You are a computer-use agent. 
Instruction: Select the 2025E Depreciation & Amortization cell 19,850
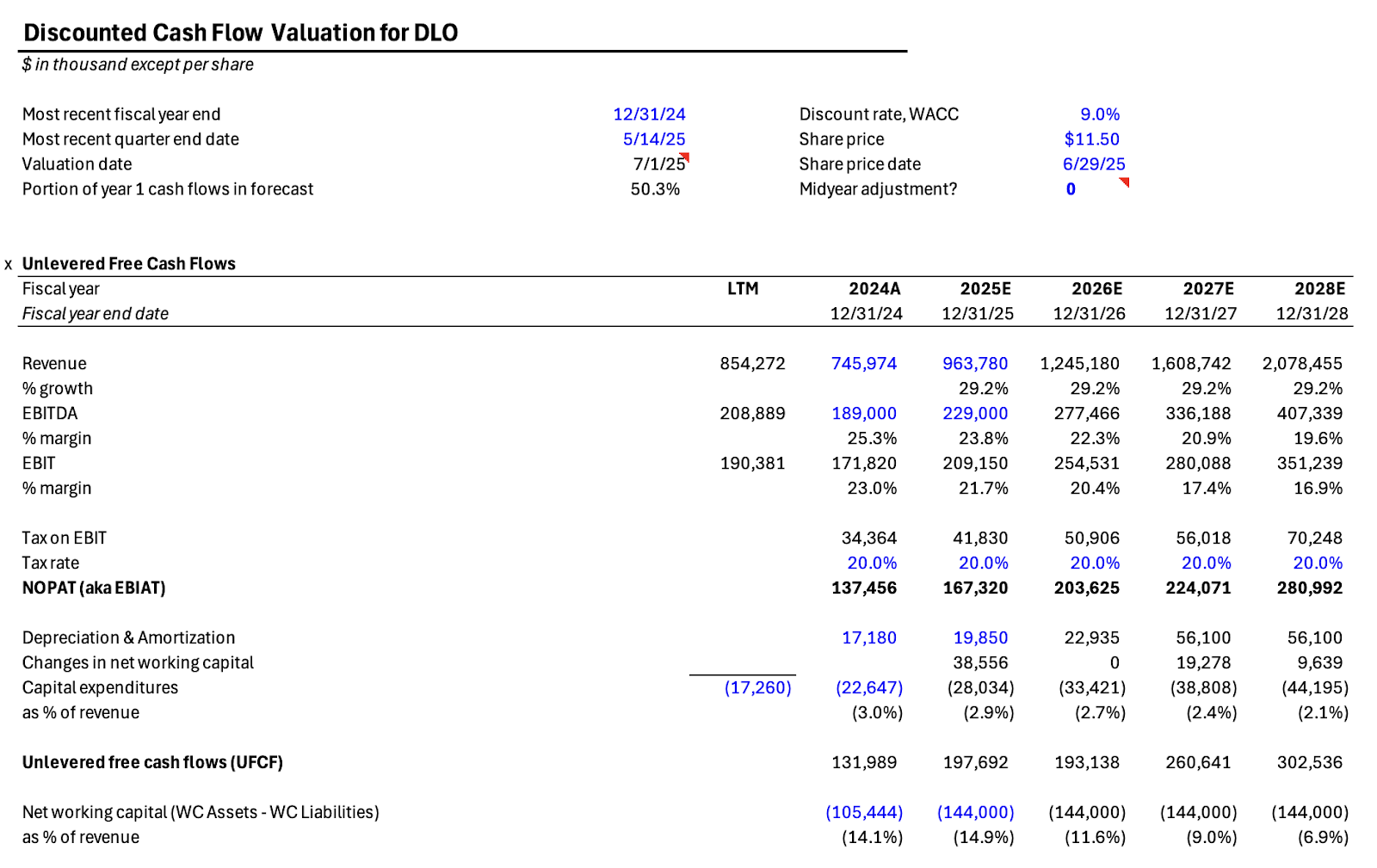point(980,637)
